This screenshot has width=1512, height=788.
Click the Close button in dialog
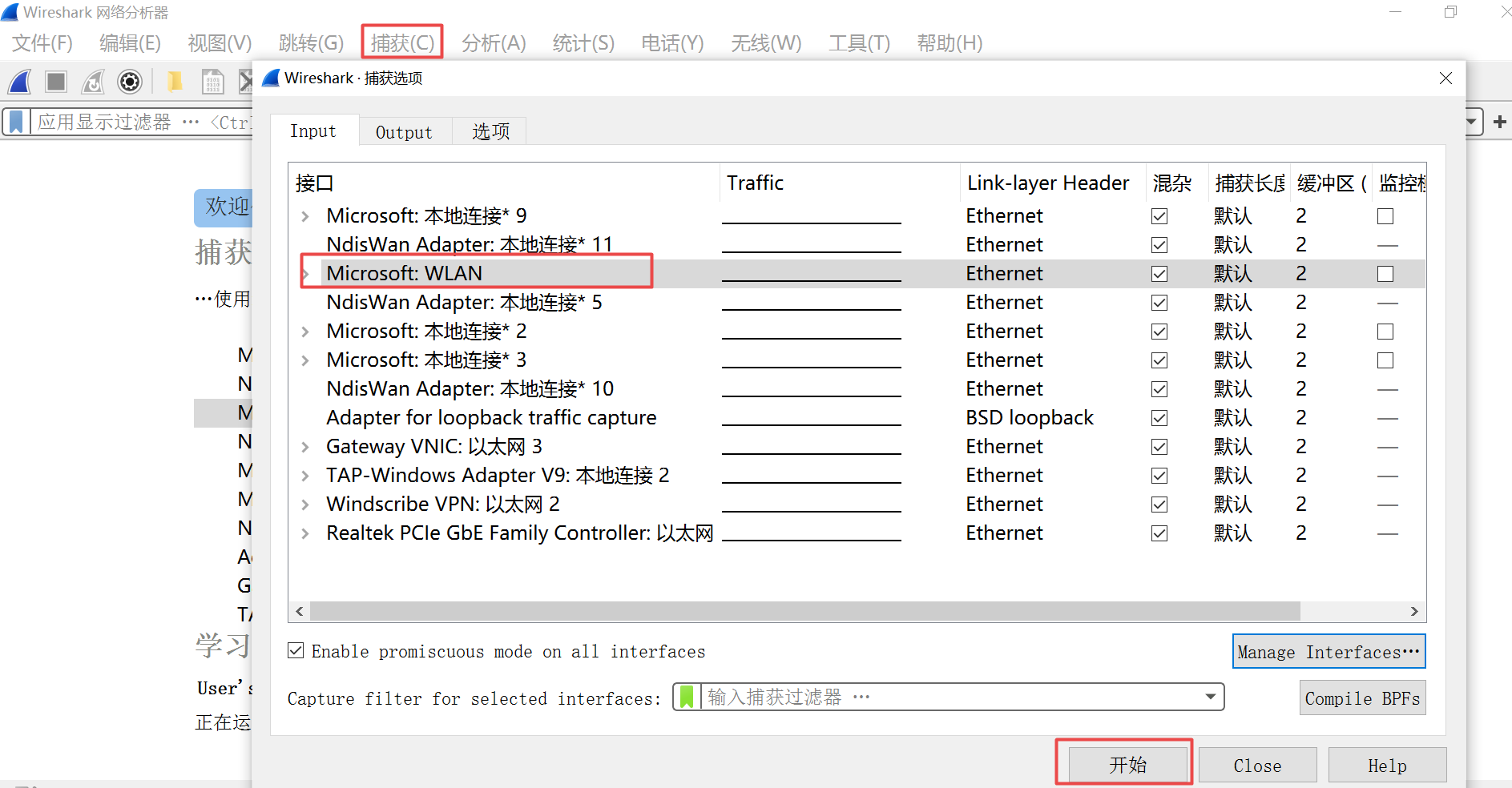click(x=1257, y=766)
